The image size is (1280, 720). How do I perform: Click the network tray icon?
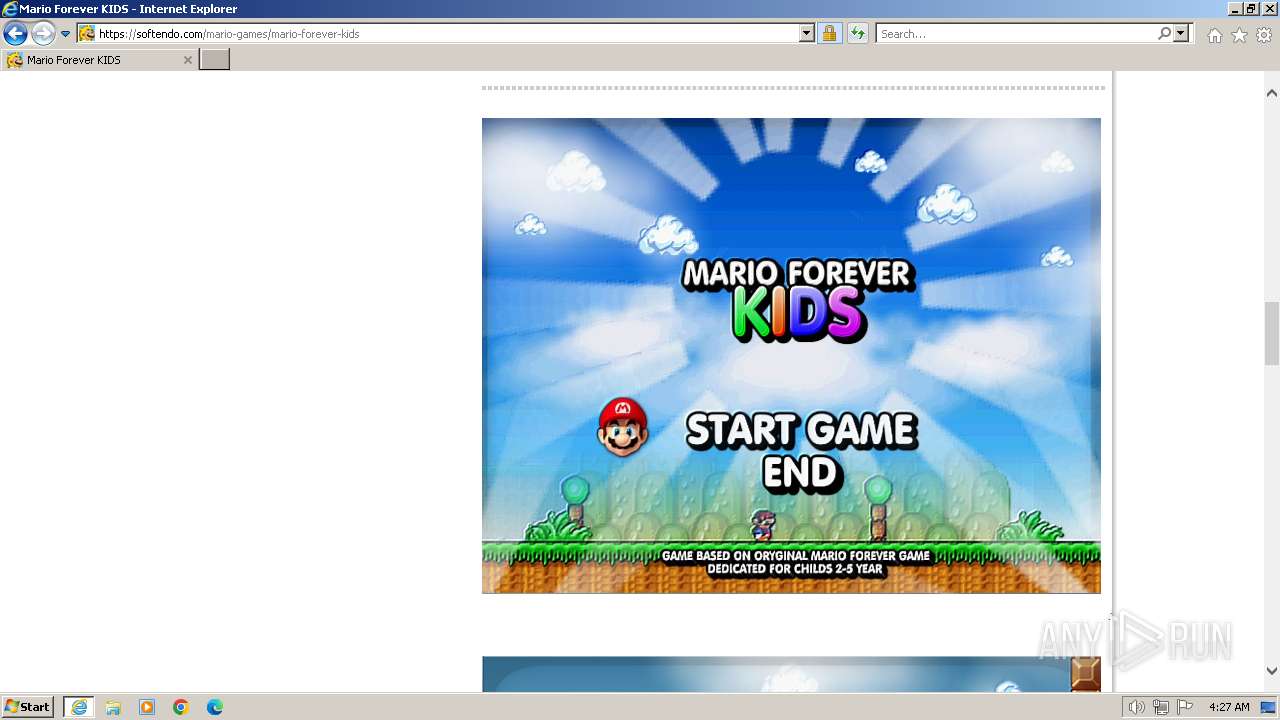pos(1160,707)
